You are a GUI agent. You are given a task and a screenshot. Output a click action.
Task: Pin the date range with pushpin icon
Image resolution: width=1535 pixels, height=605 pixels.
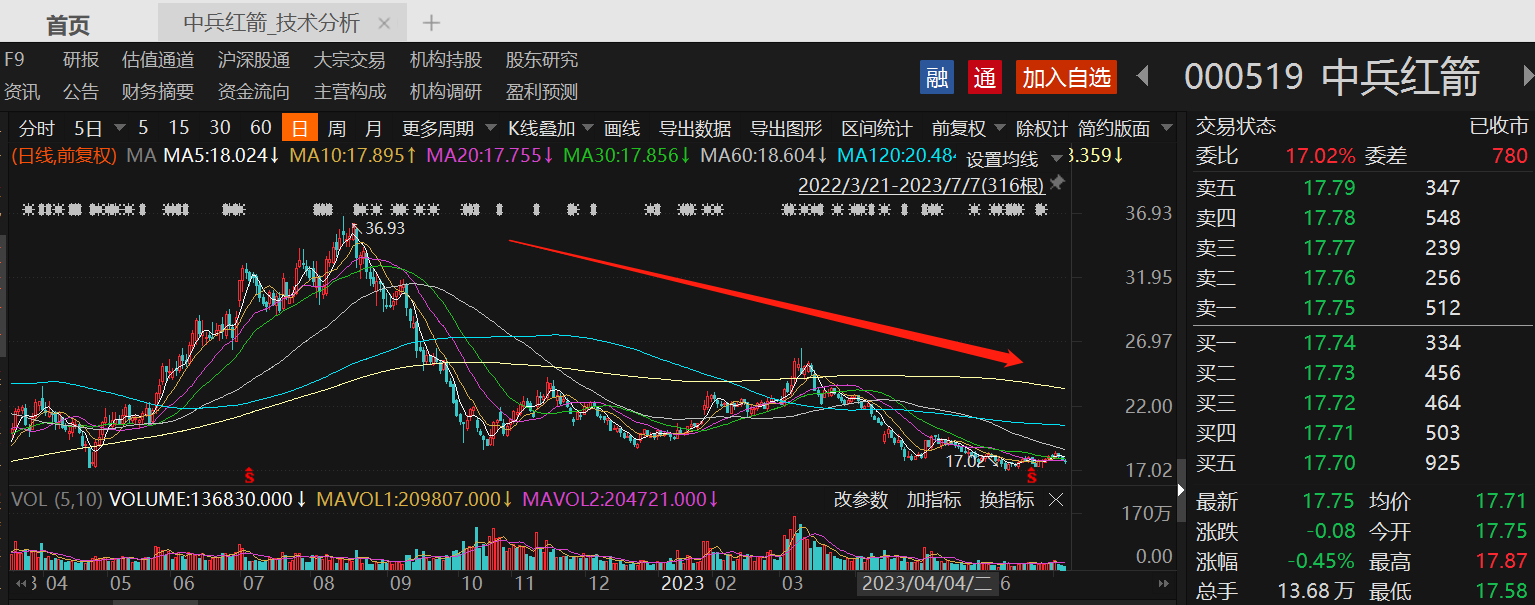click(x=1056, y=184)
